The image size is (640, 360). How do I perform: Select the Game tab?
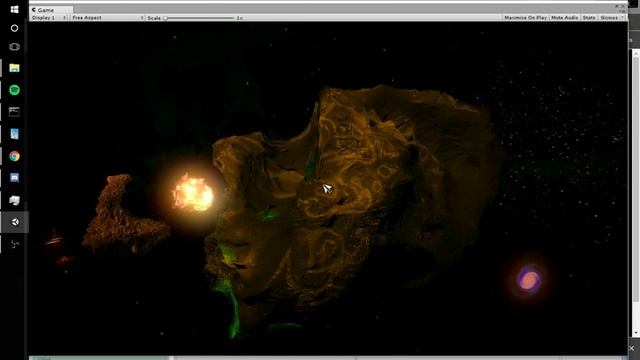point(51,10)
